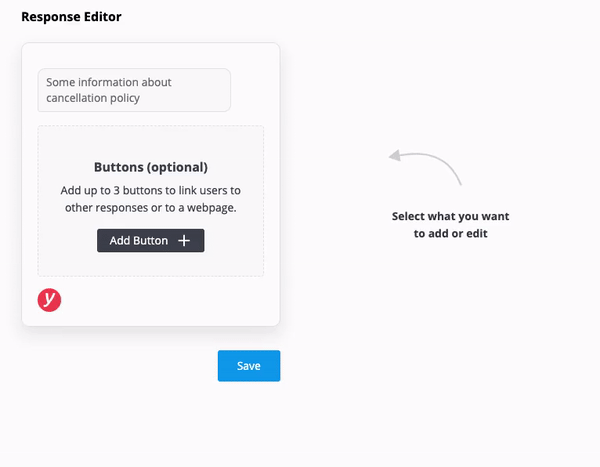Click the 'Buttons (optional)' title
The height and width of the screenshot is (467, 600).
(150, 167)
